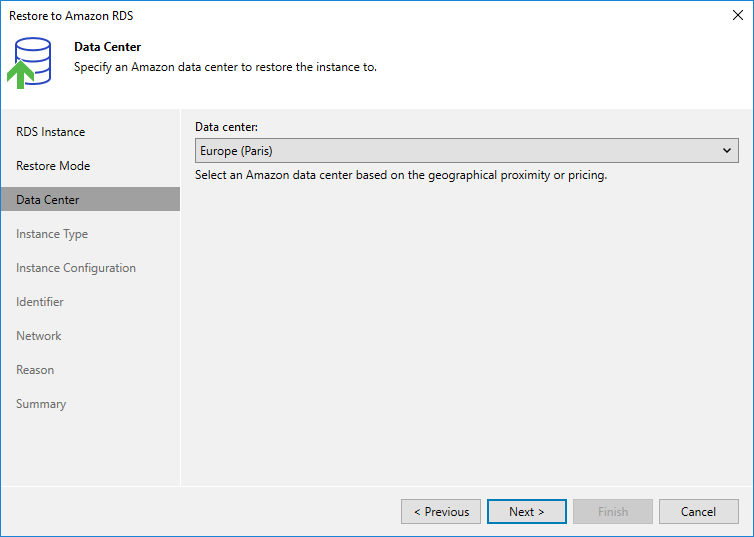This screenshot has height=537, width=754.
Task: Click the Restore to Amazon RDS title bar
Action: click(300, 15)
